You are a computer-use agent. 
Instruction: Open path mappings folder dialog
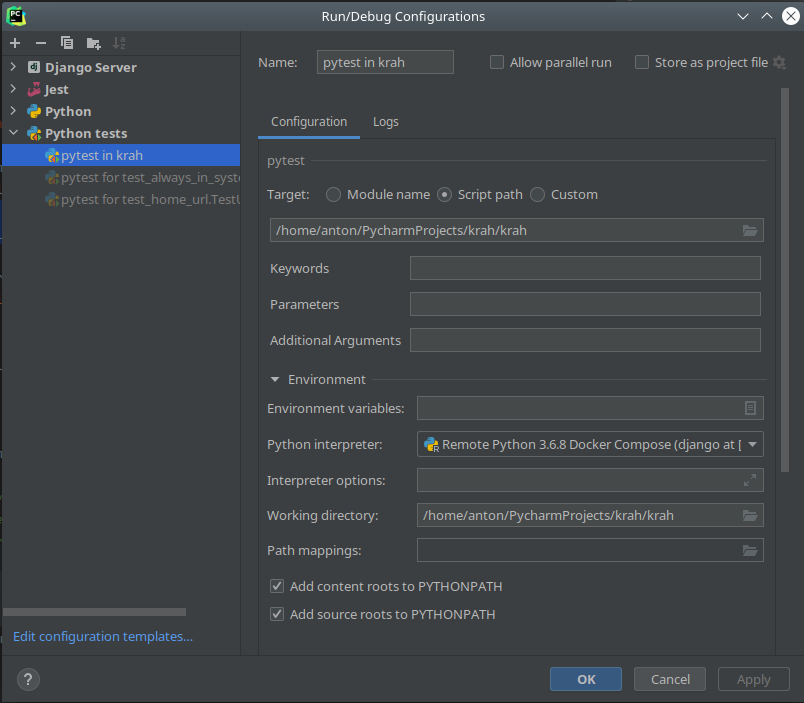pyautogui.click(x=750, y=551)
